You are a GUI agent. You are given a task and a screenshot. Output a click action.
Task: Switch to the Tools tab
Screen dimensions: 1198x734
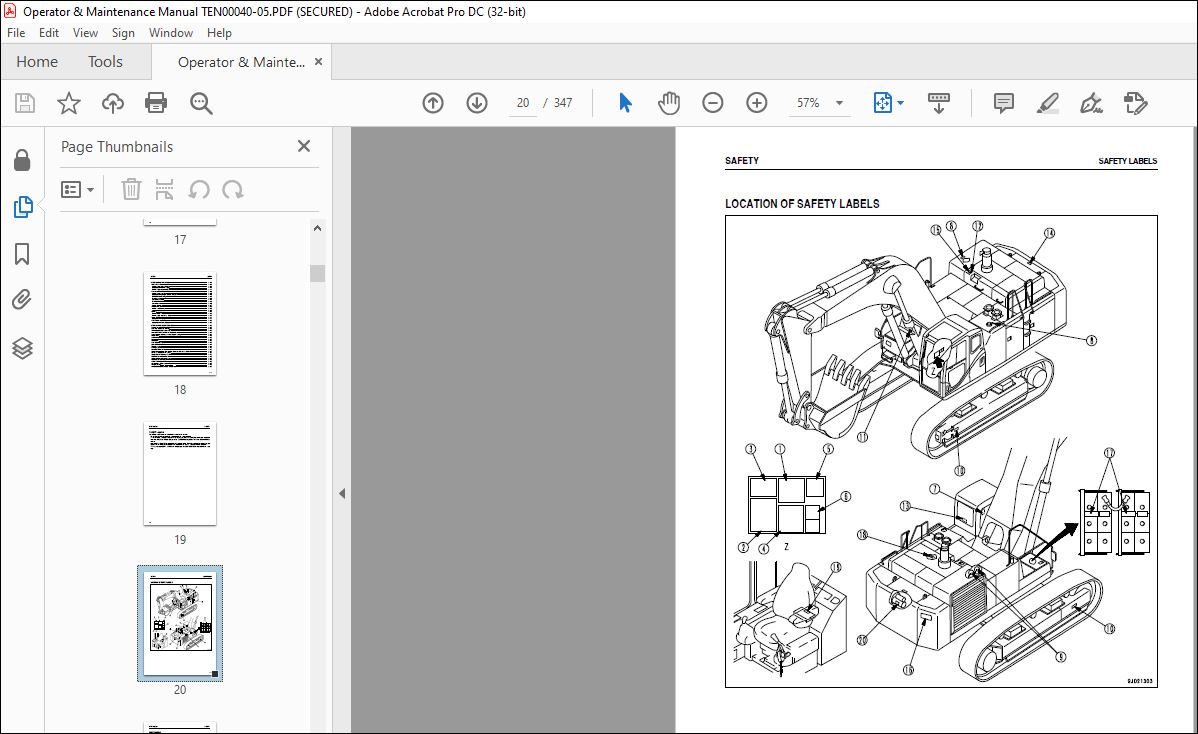coord(105,62)
